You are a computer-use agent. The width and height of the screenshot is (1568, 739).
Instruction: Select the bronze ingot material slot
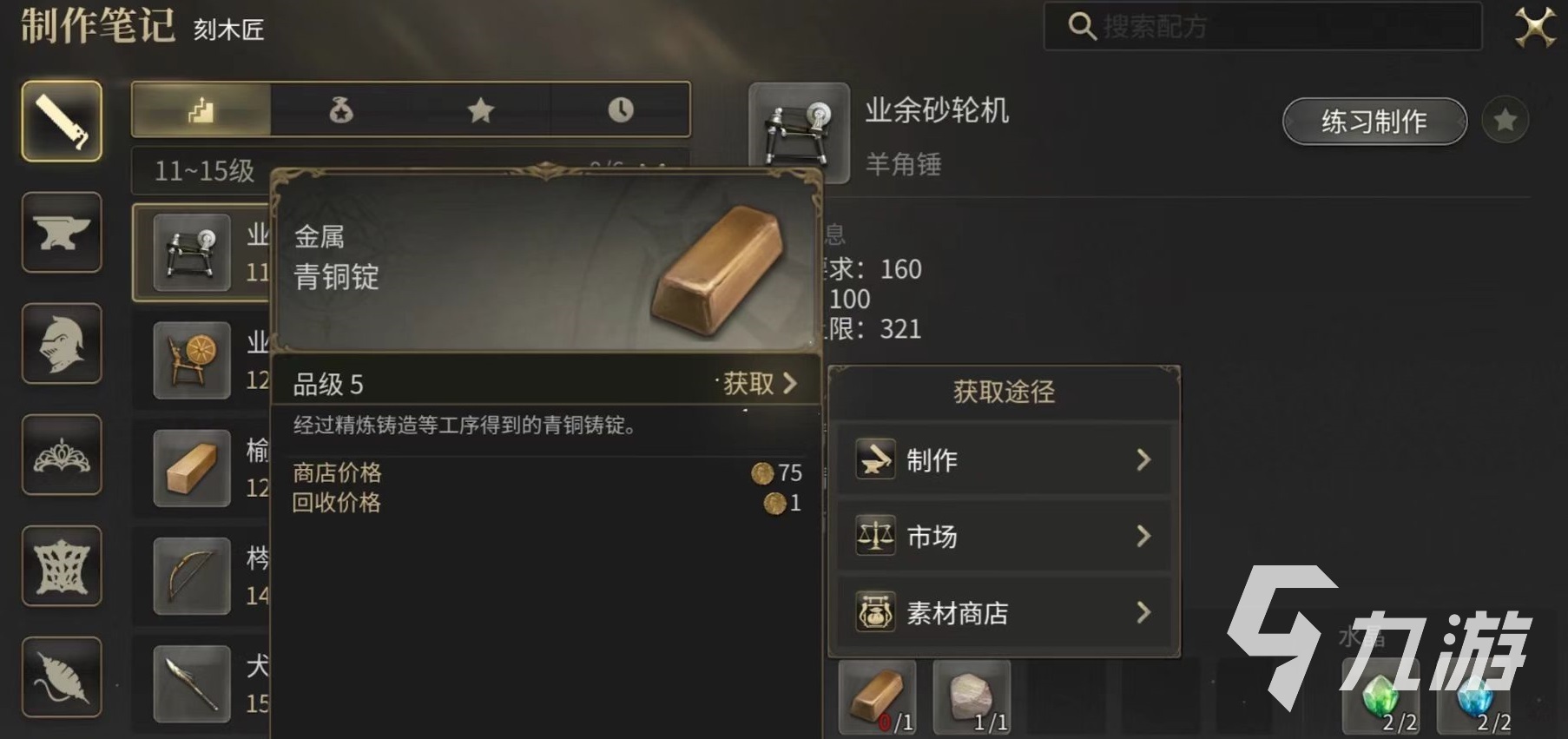coord(877,697)
